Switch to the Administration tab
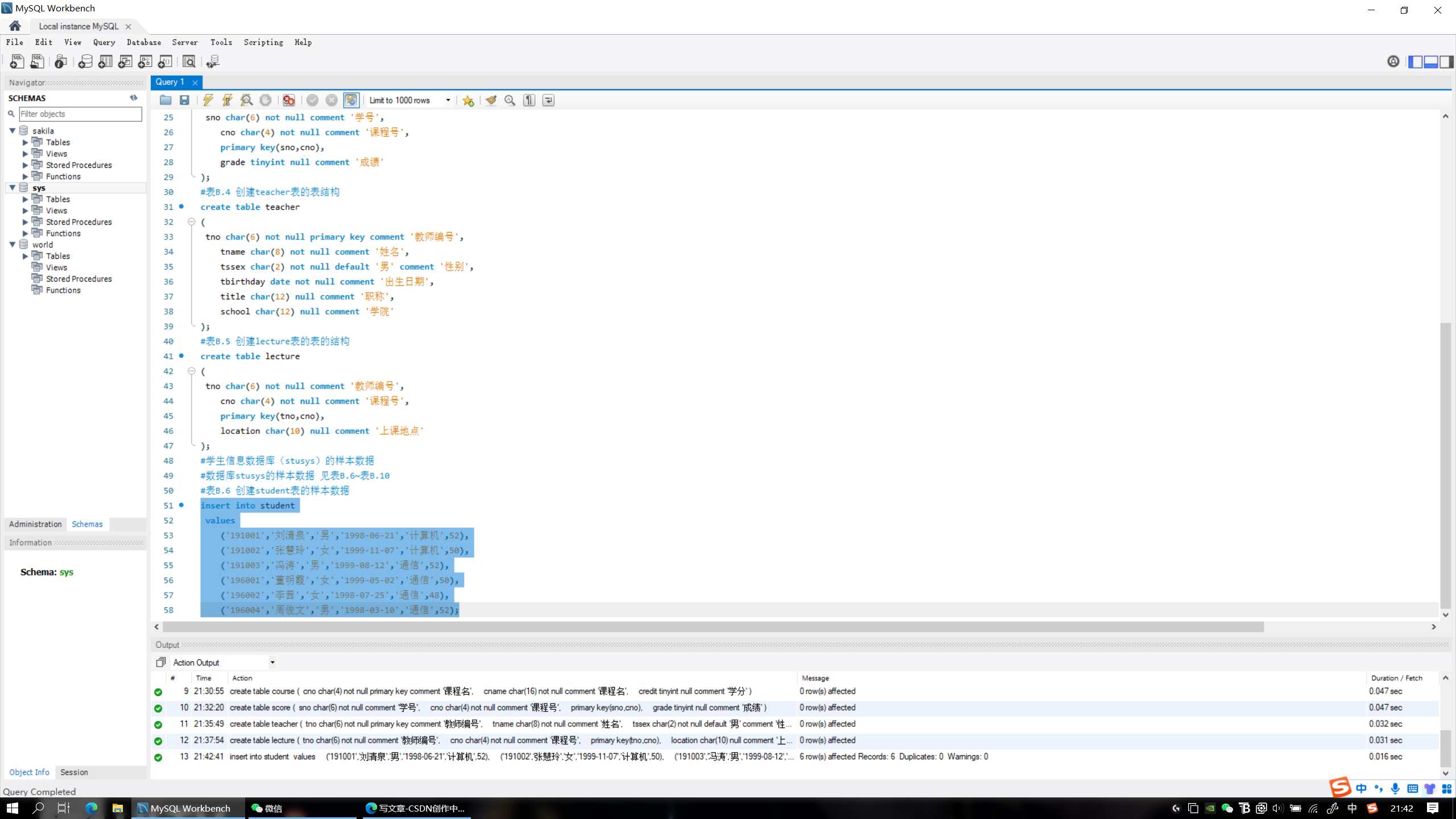Screen dimensions: 1456x819 tap(35, 524)
